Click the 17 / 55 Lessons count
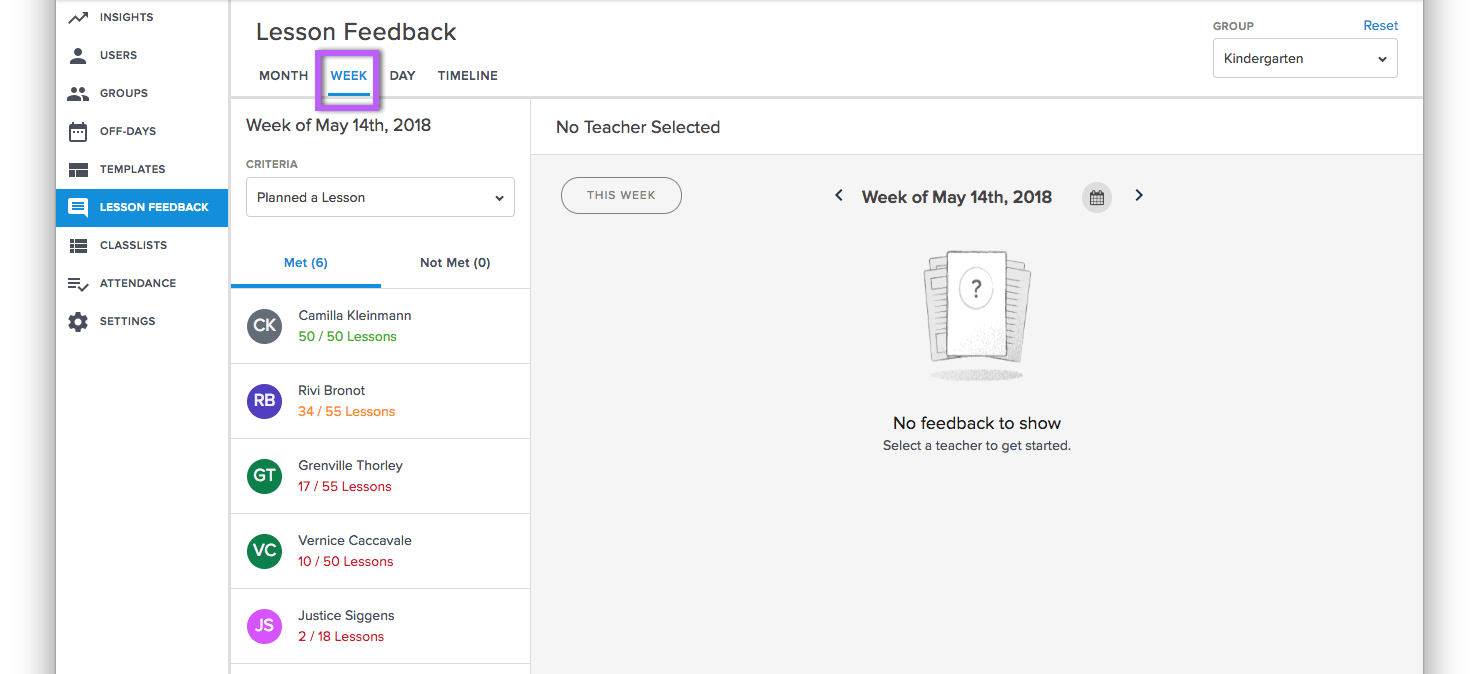1479x674 pixels. click(345, 487)
